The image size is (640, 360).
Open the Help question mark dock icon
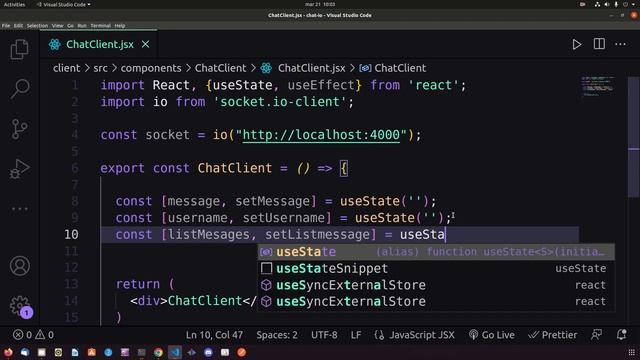click(108, 352)
